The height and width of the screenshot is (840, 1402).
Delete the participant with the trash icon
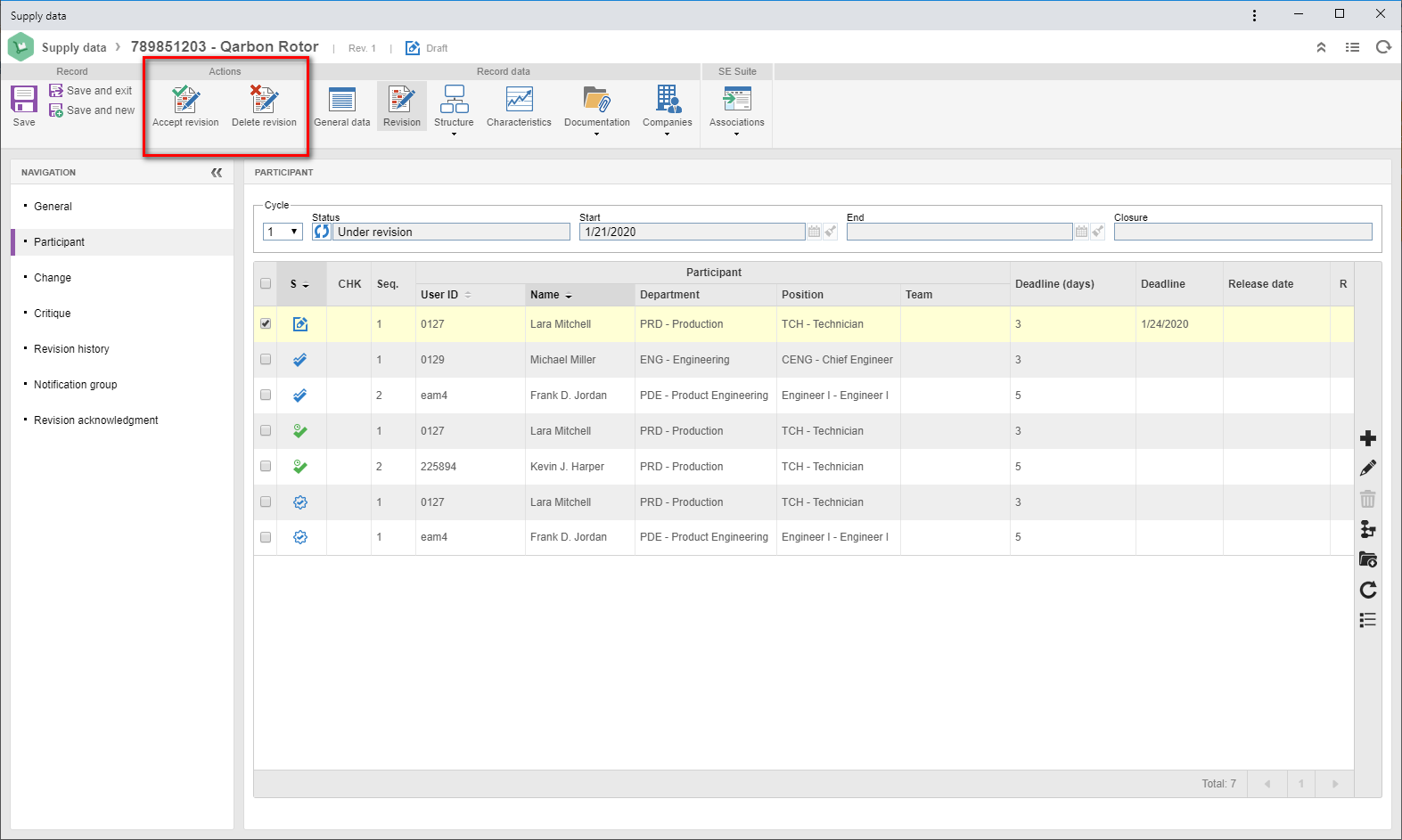point(1368,499)
